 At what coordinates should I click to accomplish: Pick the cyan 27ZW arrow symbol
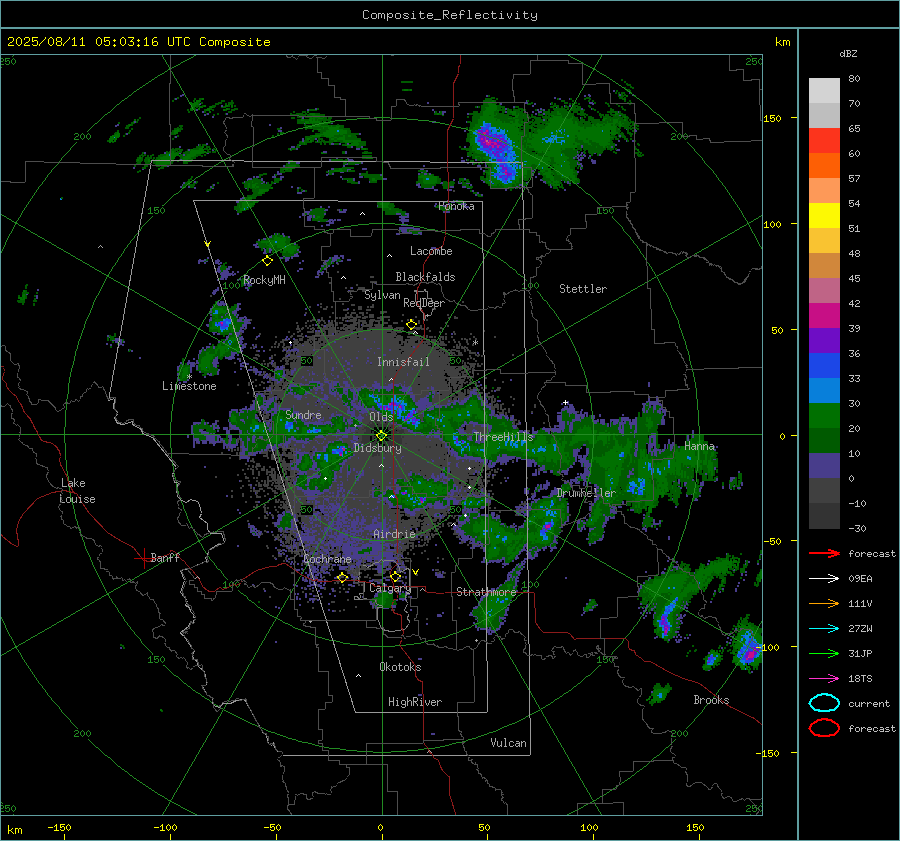tap(824, 629)
